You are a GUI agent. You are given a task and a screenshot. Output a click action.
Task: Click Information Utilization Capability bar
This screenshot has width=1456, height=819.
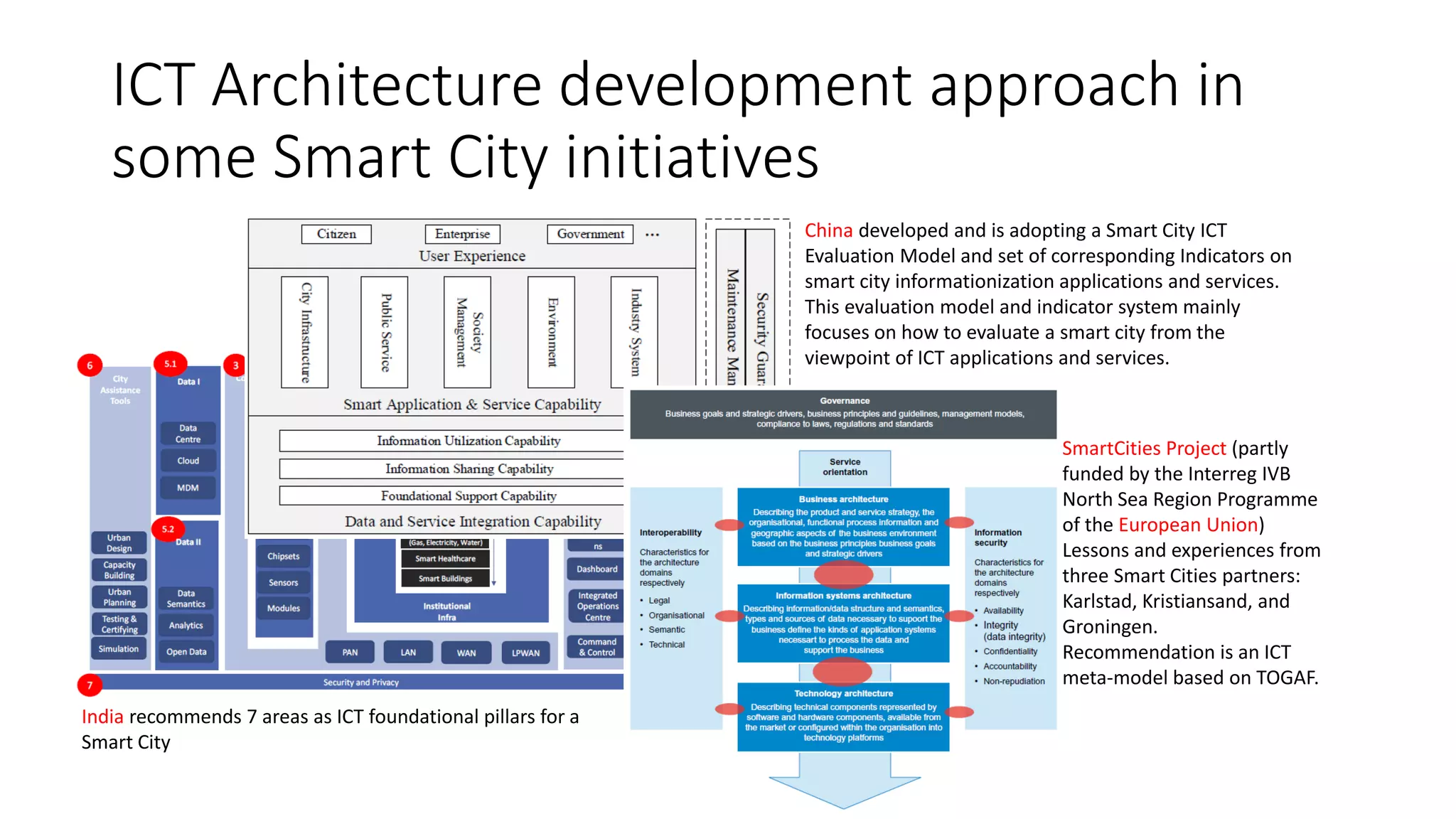coord(452,441)
